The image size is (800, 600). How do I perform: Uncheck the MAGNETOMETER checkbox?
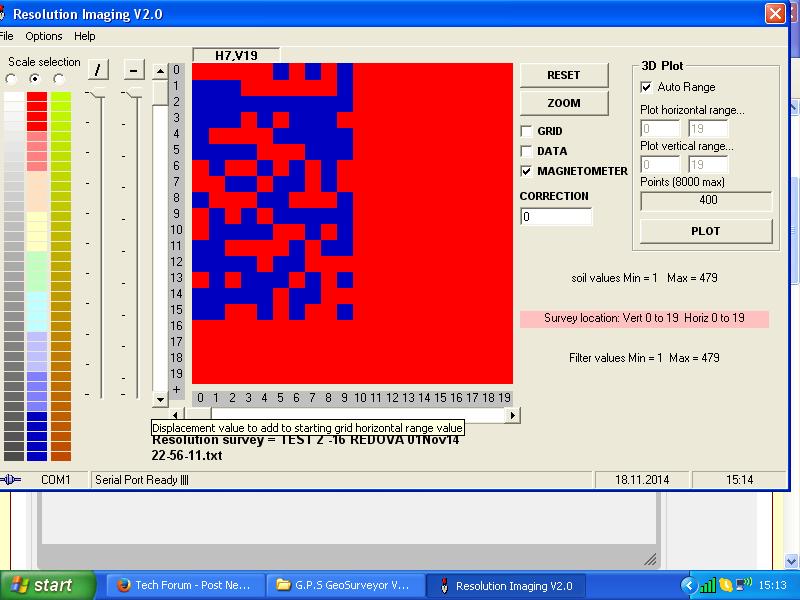point(526,171)
